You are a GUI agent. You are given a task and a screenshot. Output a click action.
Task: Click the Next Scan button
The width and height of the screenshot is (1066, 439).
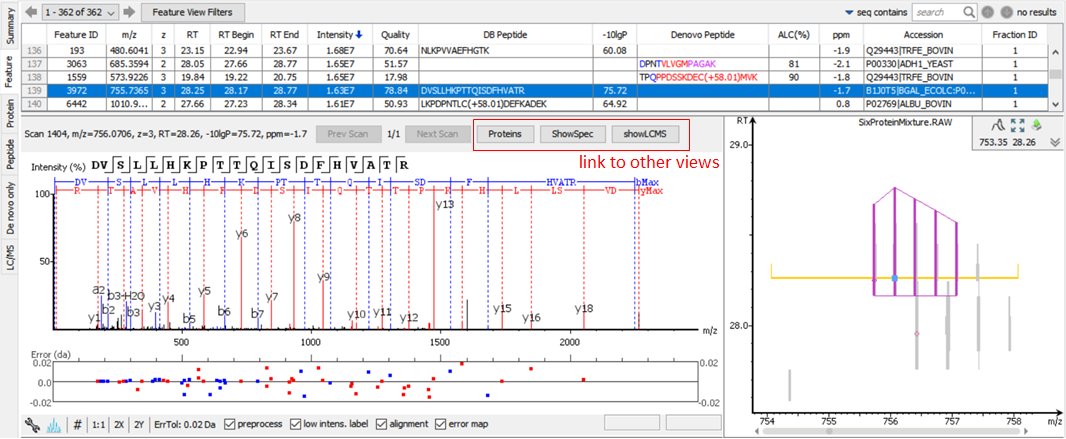436,134
